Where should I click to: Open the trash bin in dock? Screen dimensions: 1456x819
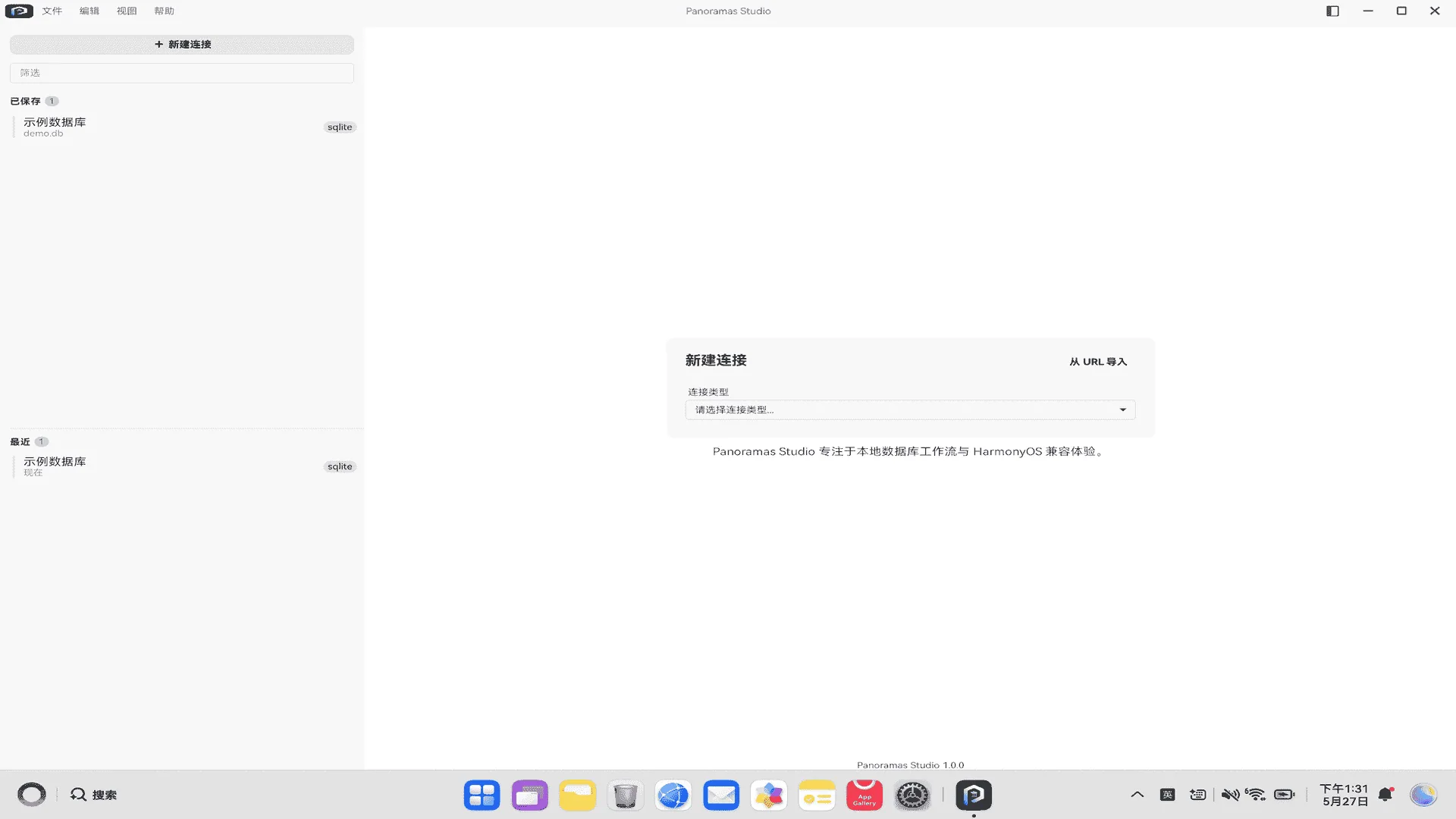[x=625, y=795]
